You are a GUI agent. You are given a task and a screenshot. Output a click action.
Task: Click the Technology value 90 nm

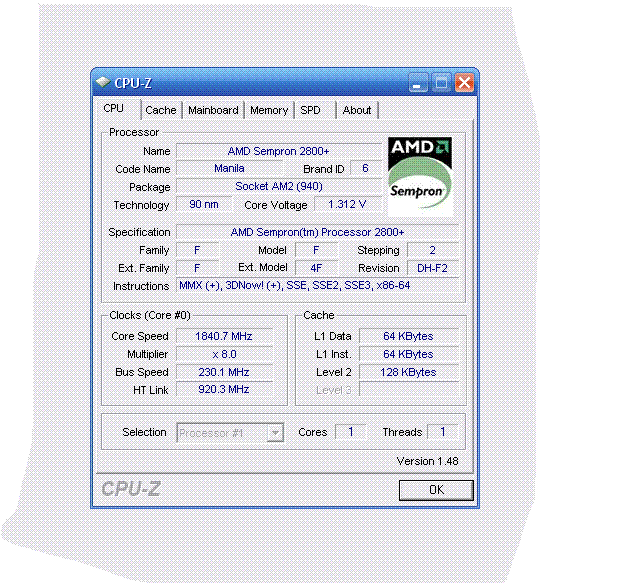coord(204,205)
